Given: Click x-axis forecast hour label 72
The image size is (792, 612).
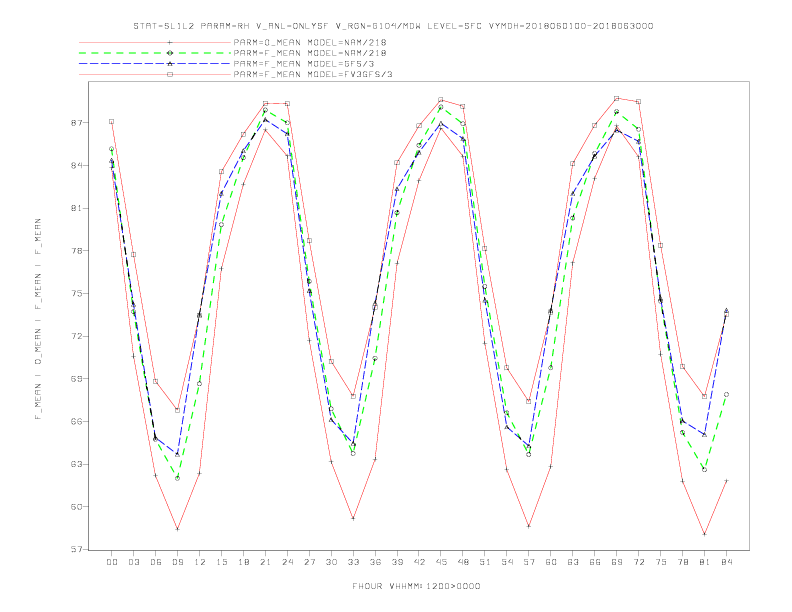Looking at the screenshot, I should point(638,562).
